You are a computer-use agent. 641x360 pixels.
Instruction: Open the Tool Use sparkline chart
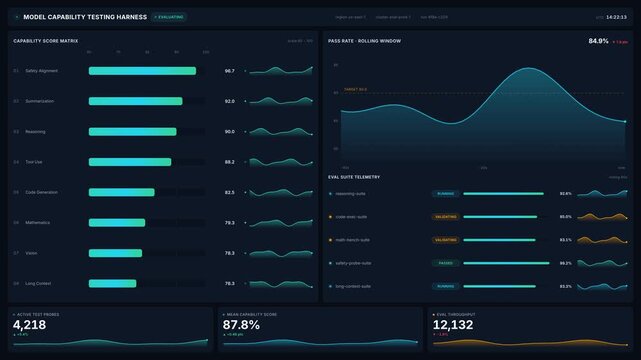[x=281, y=162]
